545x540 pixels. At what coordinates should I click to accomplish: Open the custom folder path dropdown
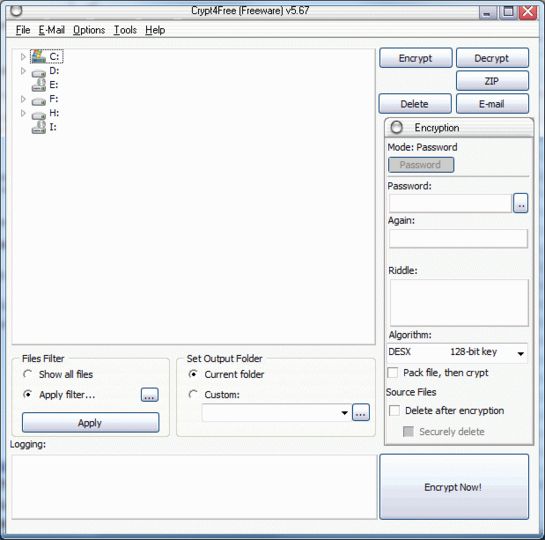point(344,413)
